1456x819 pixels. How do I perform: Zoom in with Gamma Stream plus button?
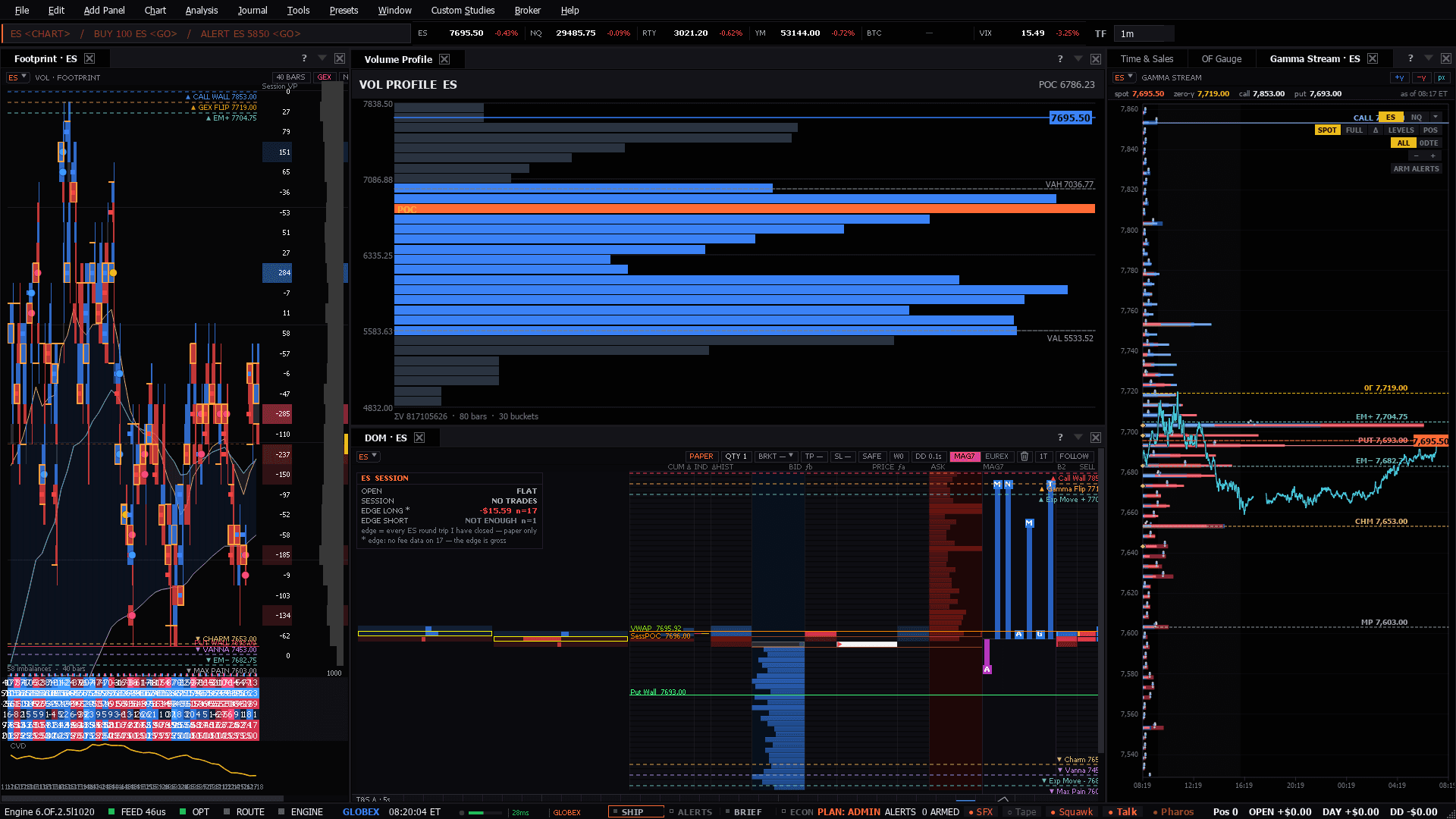(x=1432, y=155)
